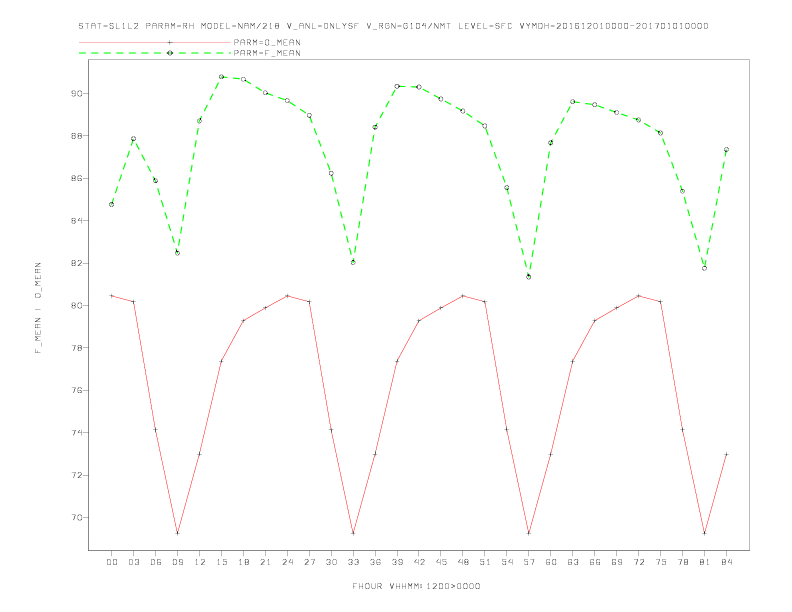
Task: Click the green F_MEAN marker at hour 63
Action: 573,101
